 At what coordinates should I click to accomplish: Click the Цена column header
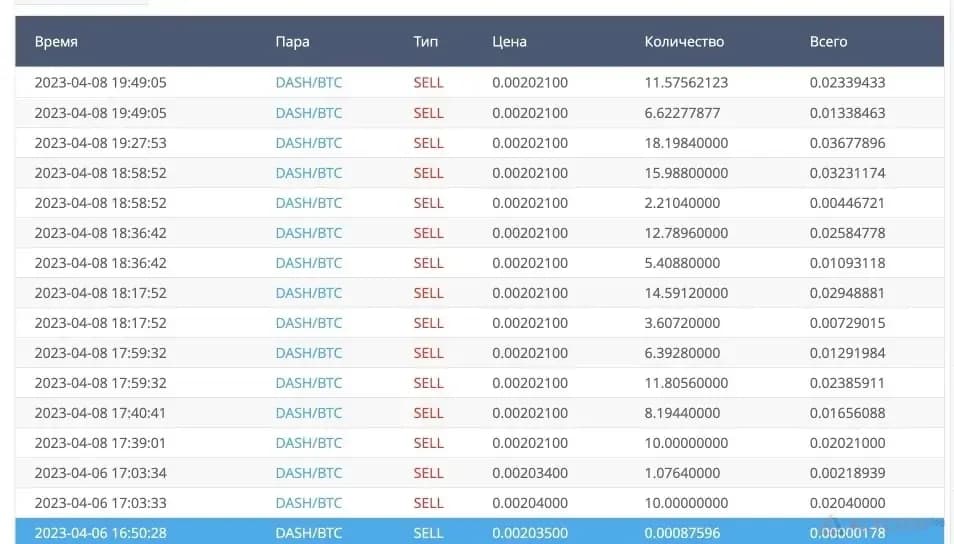(509, 42)
